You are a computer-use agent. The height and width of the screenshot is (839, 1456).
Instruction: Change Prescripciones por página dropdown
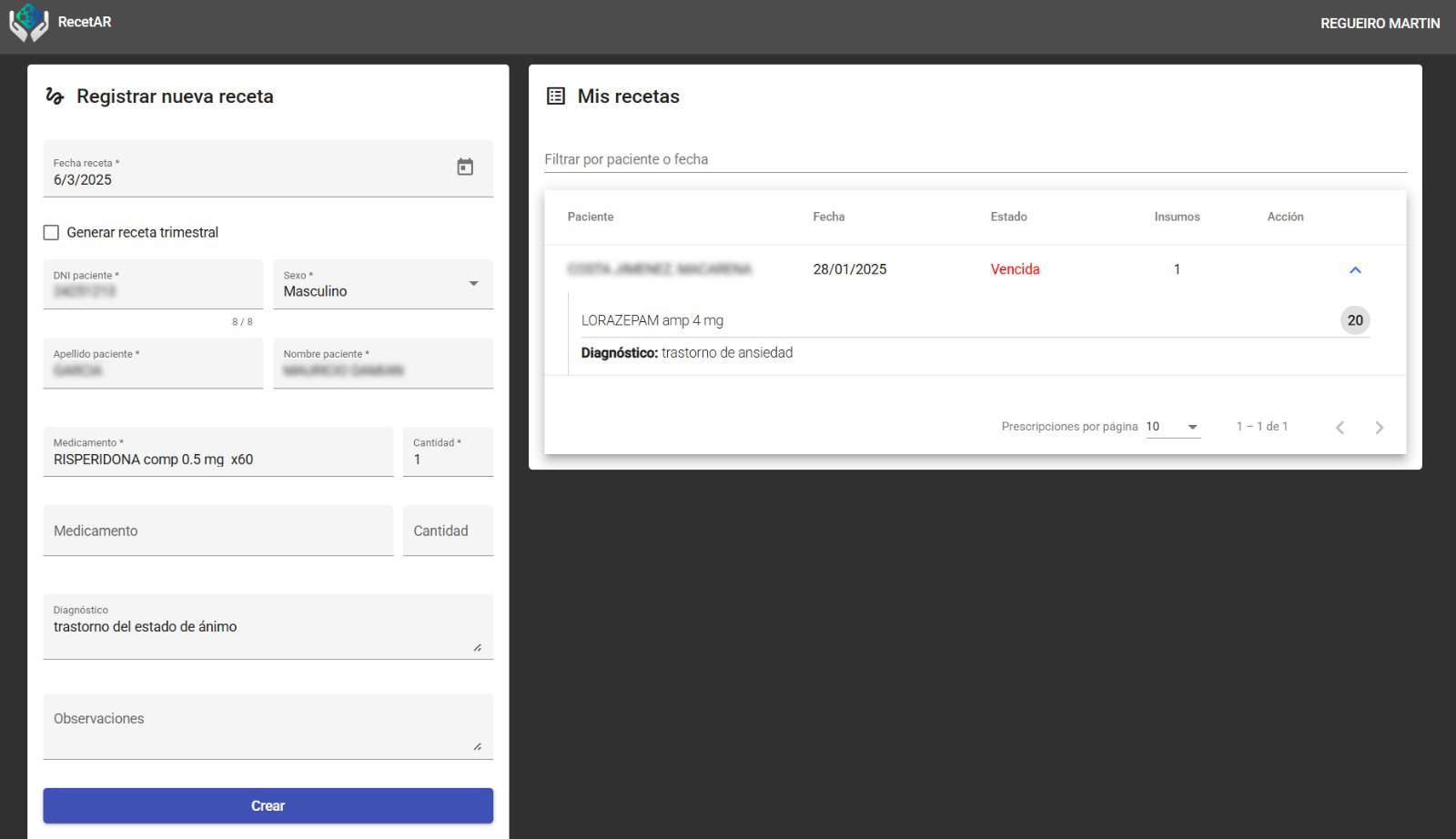point(1172,427)
